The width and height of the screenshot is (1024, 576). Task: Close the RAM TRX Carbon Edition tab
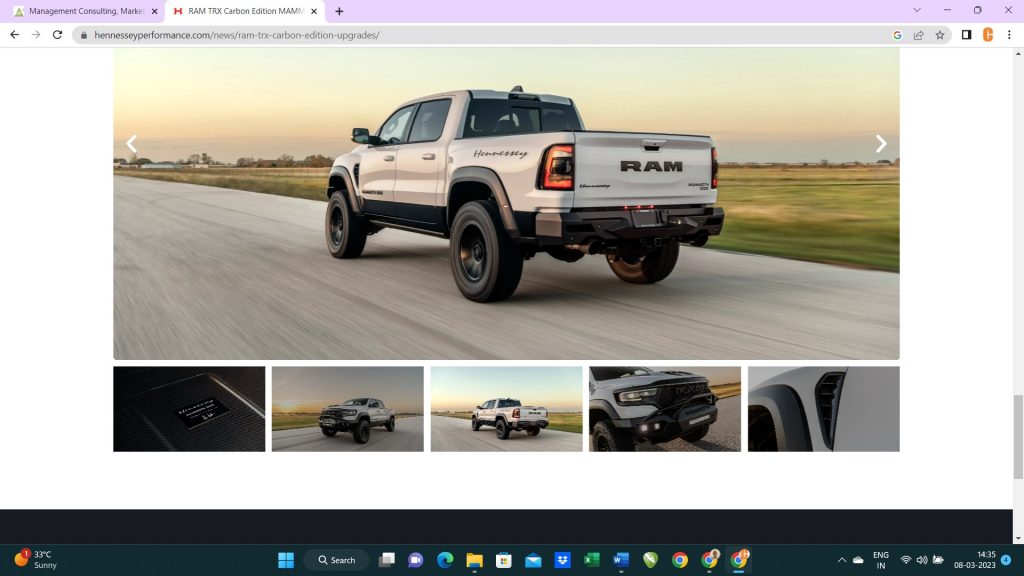point(314,11)
